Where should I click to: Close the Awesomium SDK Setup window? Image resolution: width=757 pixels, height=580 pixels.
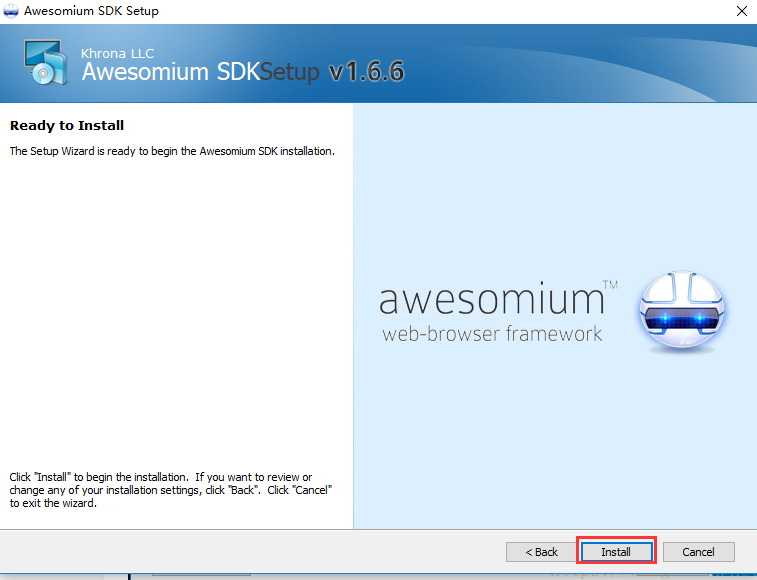(742, 11)
